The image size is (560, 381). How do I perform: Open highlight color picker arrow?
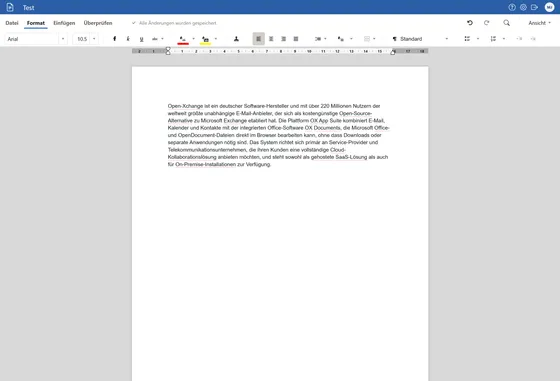(x=216, y=39)
